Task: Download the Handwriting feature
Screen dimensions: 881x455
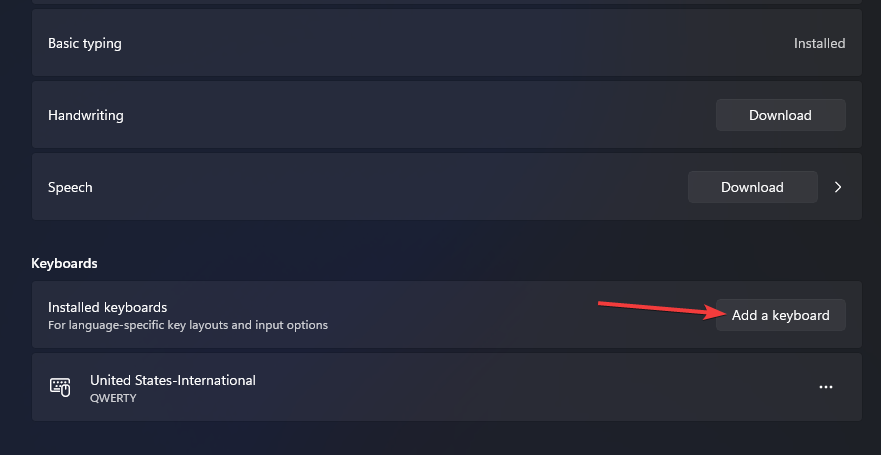Action: 780,115
